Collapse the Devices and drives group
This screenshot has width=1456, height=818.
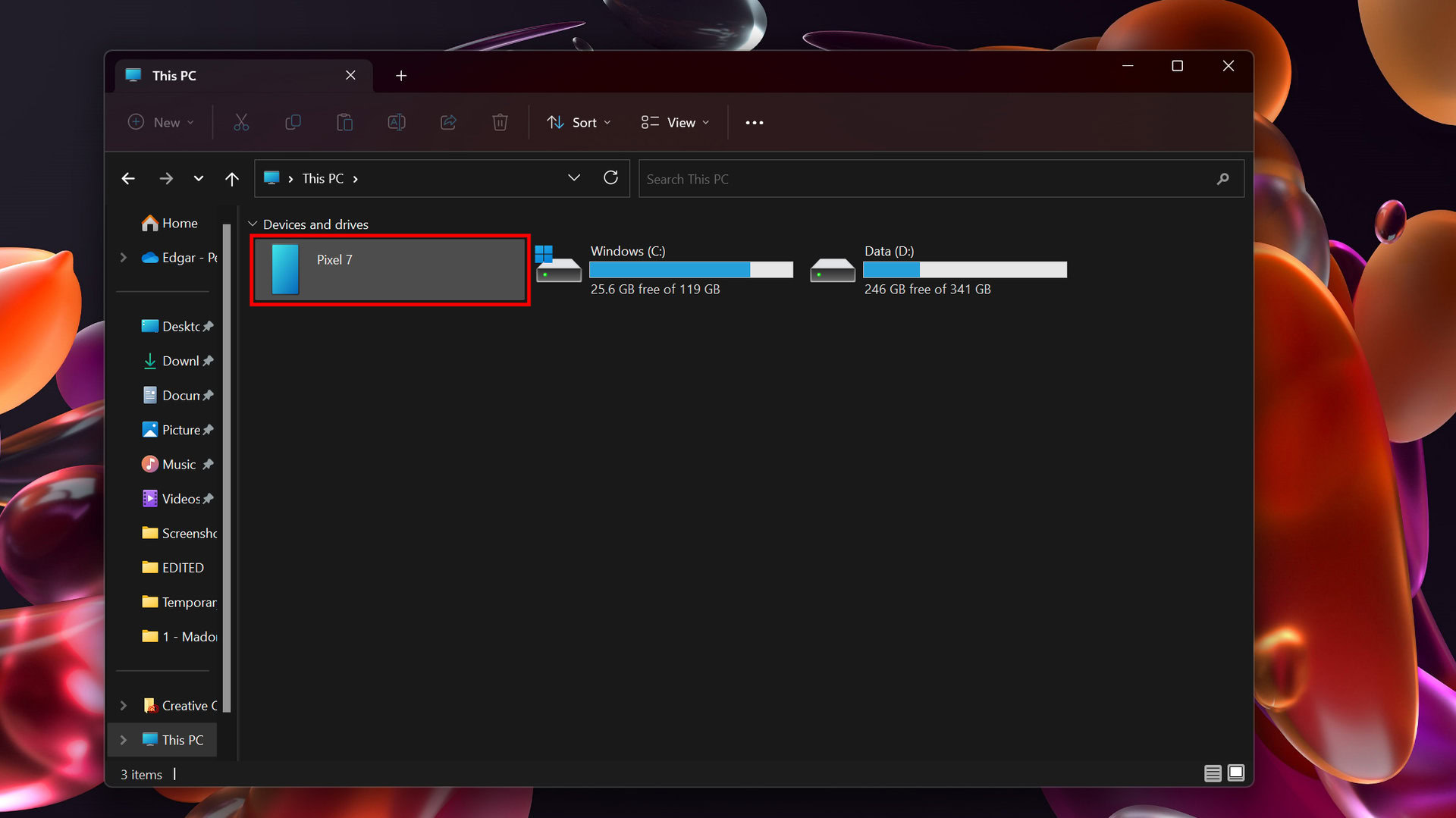point(253,224)
